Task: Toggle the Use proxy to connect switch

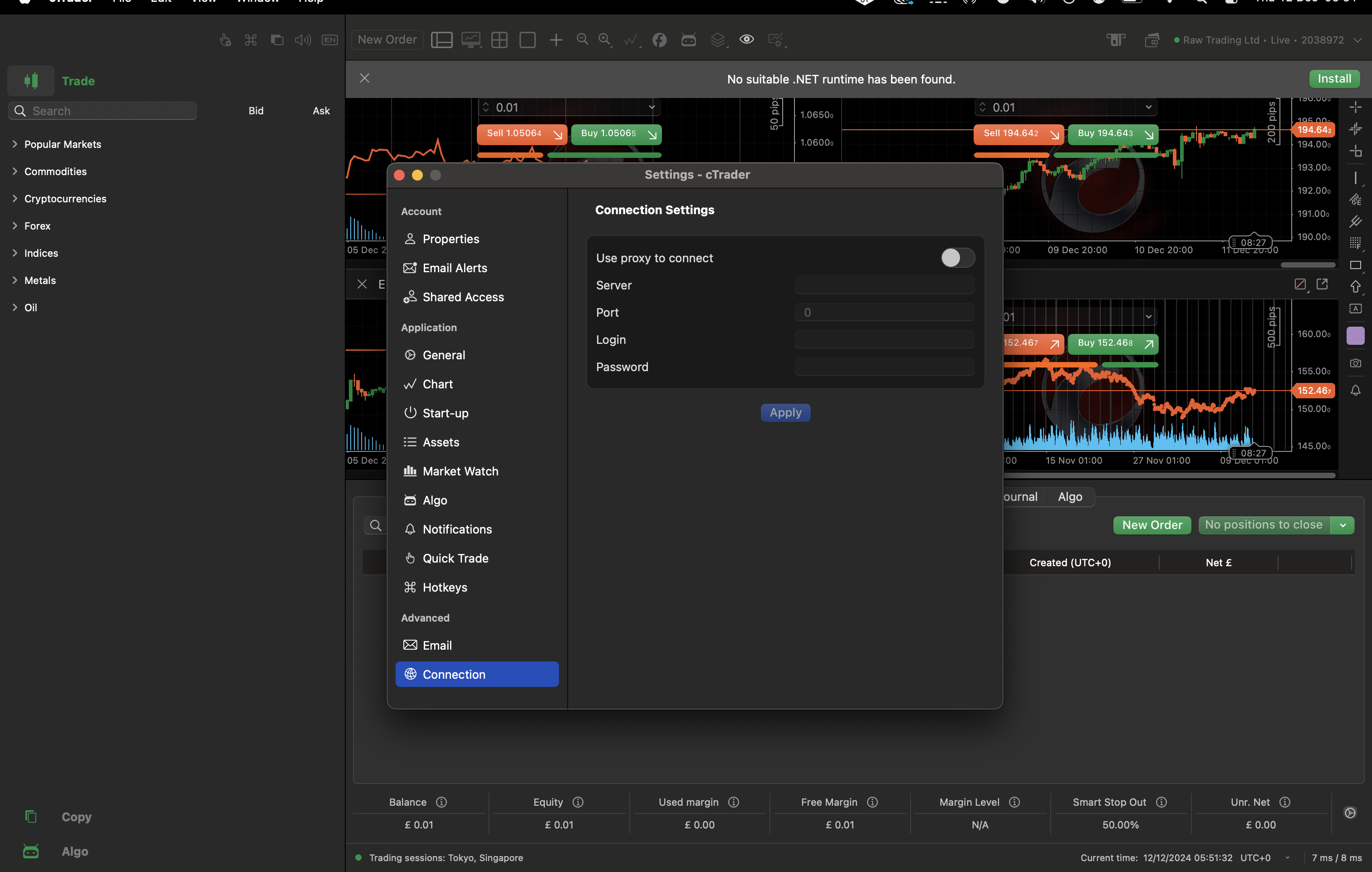Action: (x=957, y=258)
